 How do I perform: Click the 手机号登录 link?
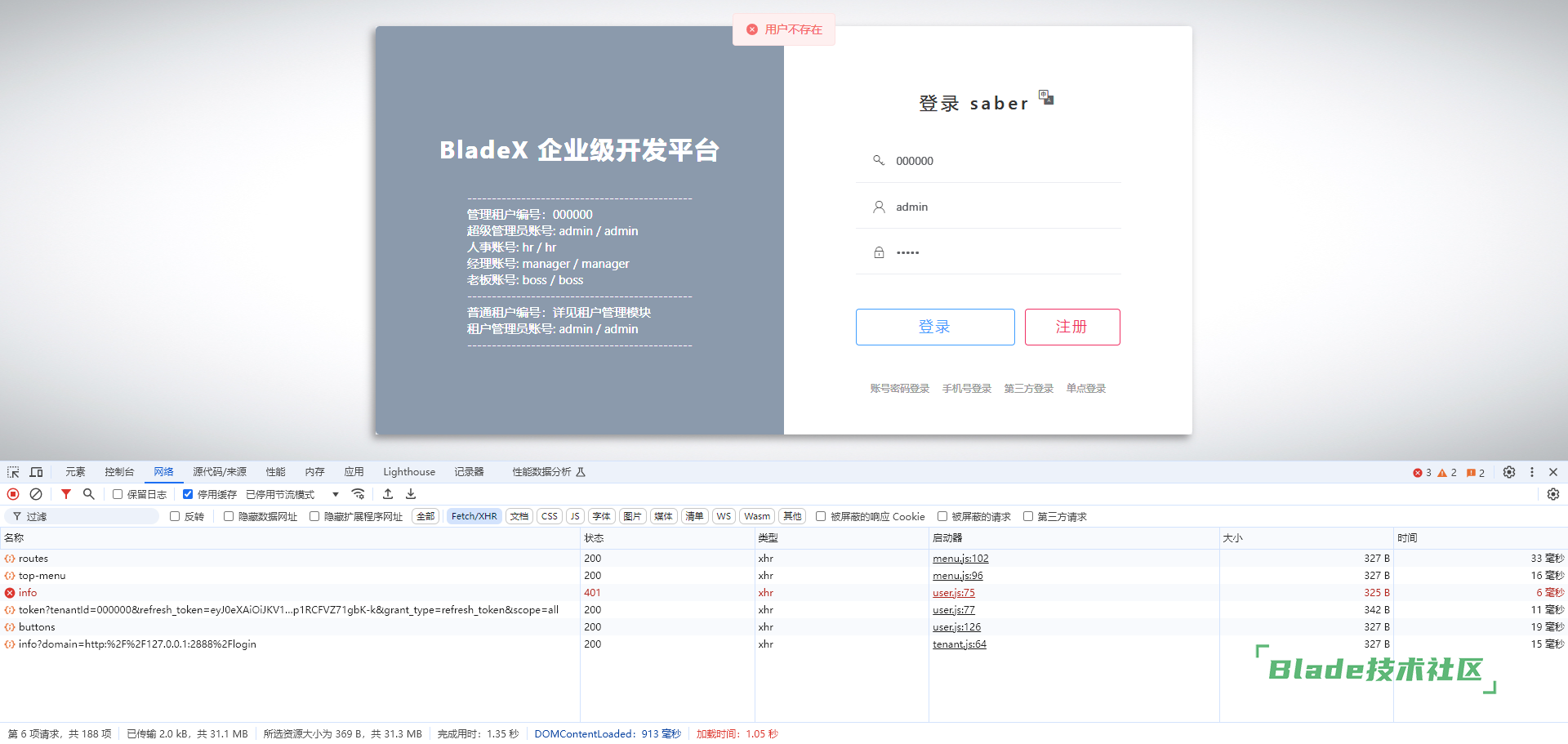[x=967, y=389]
